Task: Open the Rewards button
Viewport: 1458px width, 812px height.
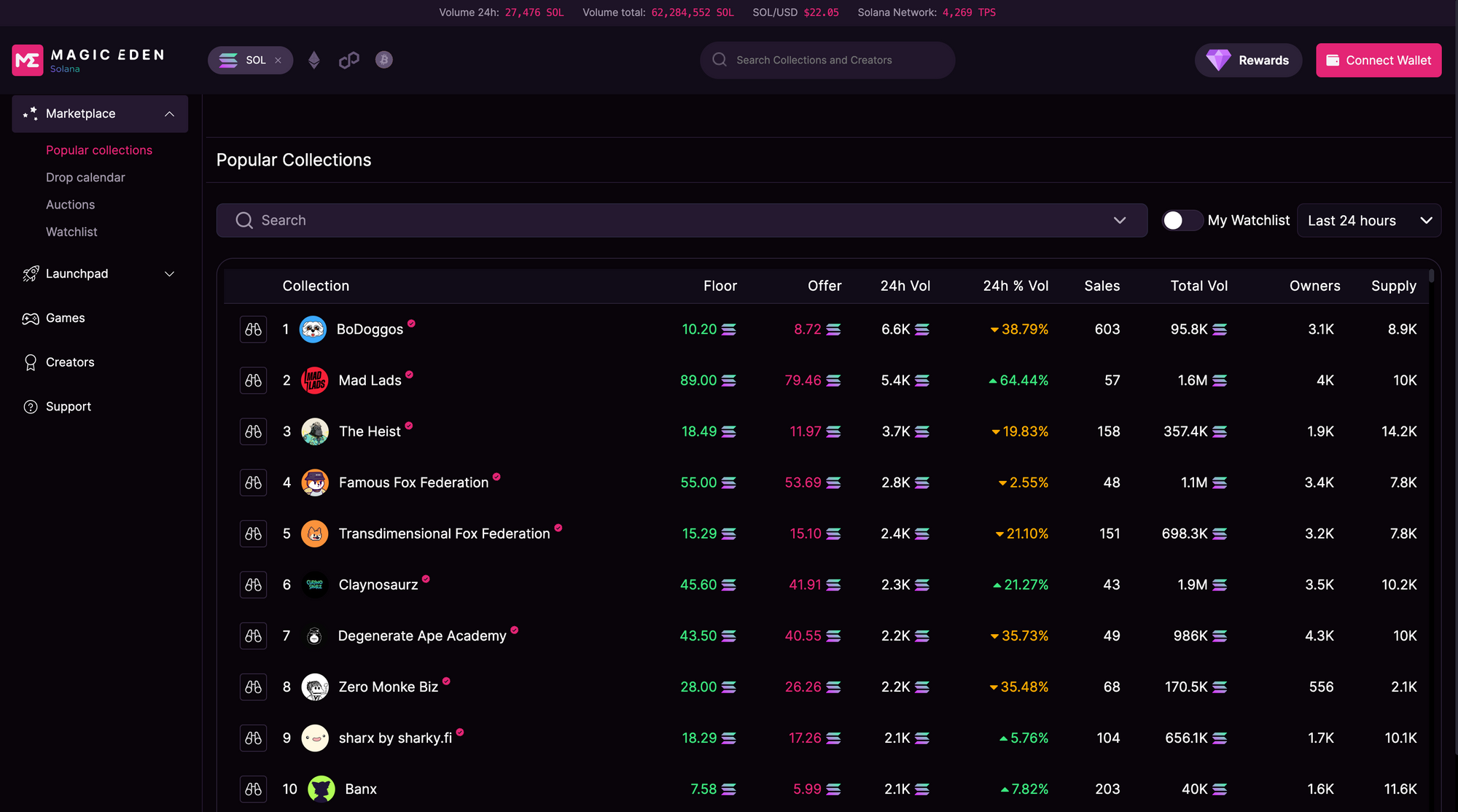Action: [1248, 60]
